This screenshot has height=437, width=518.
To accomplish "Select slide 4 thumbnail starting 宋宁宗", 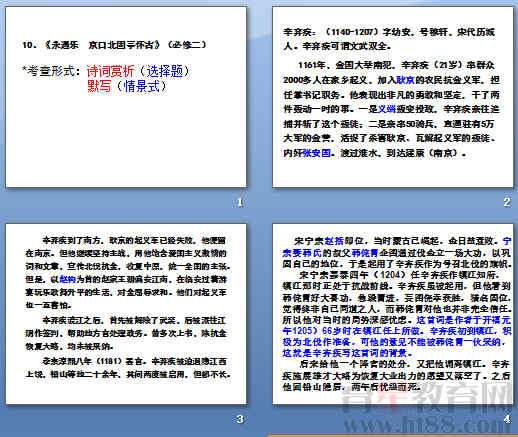I will [393, 314].
